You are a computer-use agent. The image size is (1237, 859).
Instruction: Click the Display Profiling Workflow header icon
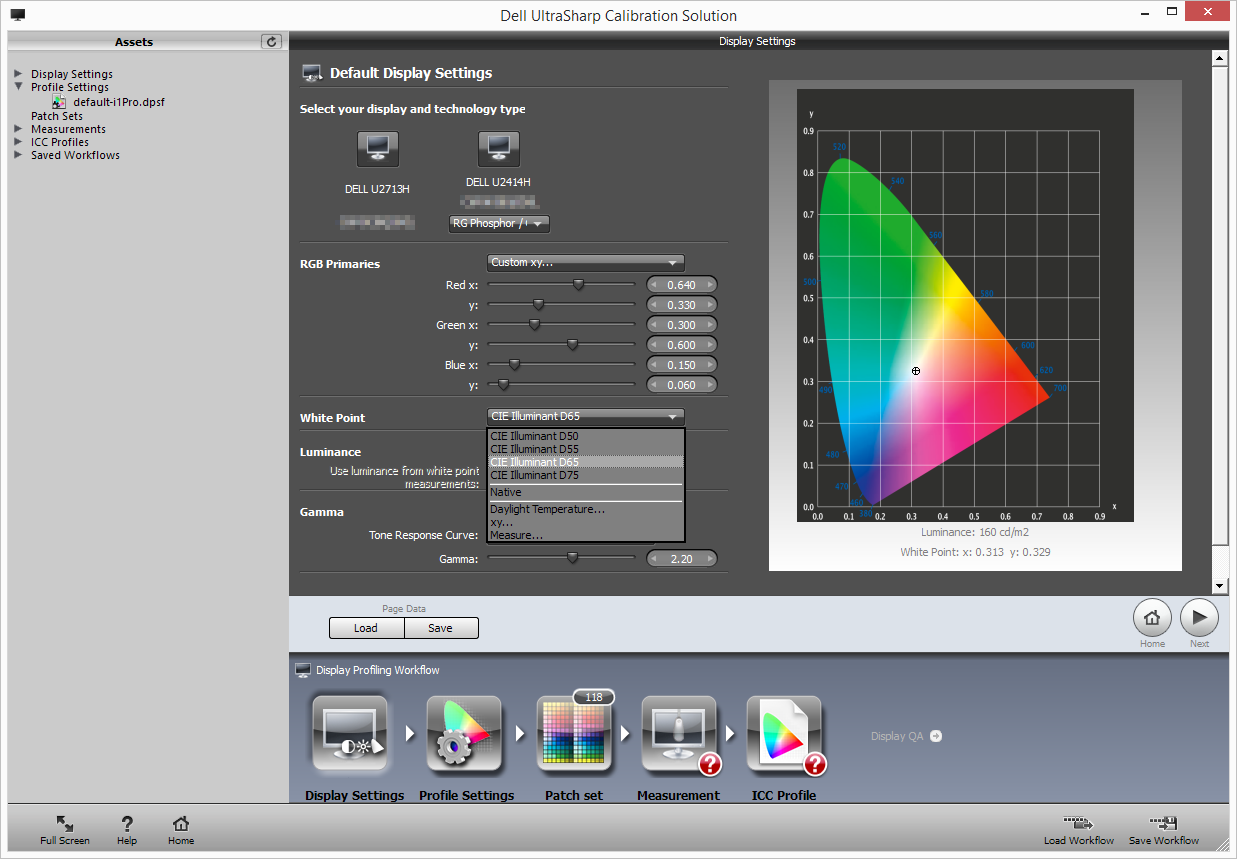[x=303, y=670]
